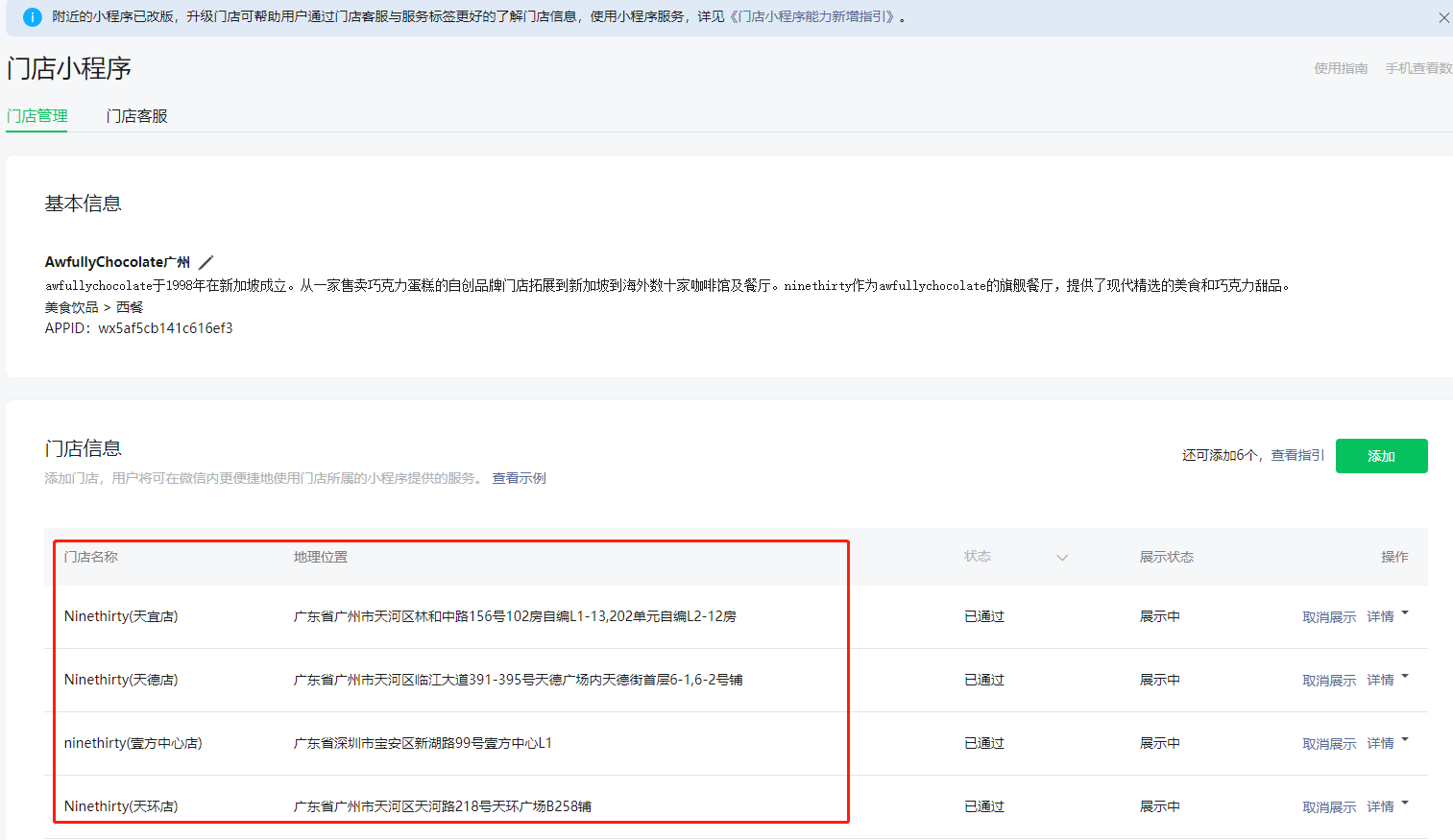Click 取消展示 for Ninethirty(天宜店)
Screen dimensions: 1453x840
click(1329, 617)
